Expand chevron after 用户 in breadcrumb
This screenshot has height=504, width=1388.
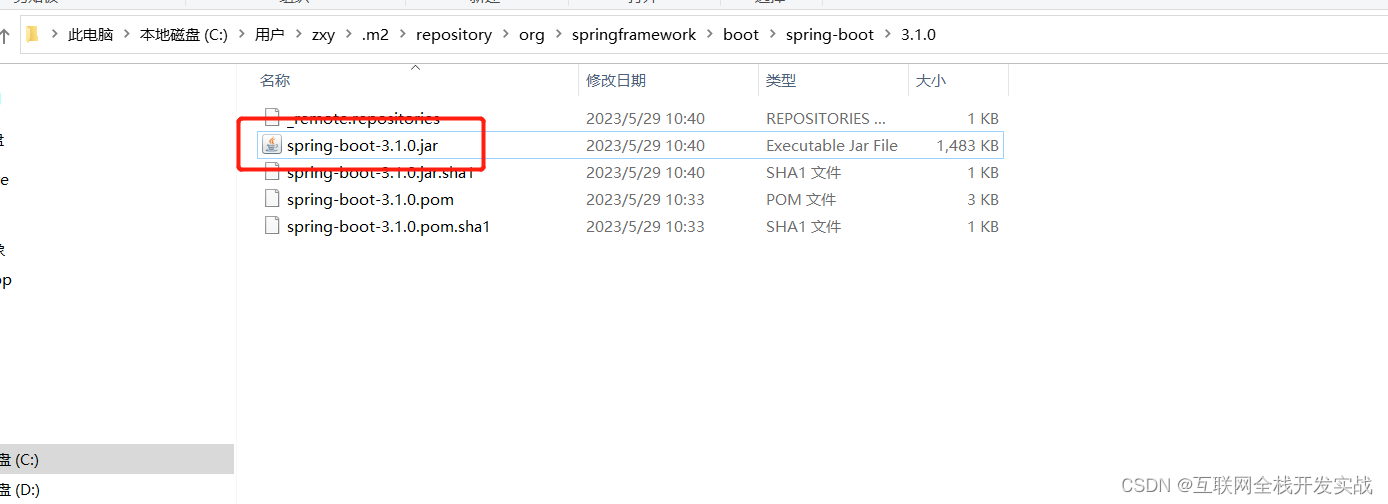[298, 35]
